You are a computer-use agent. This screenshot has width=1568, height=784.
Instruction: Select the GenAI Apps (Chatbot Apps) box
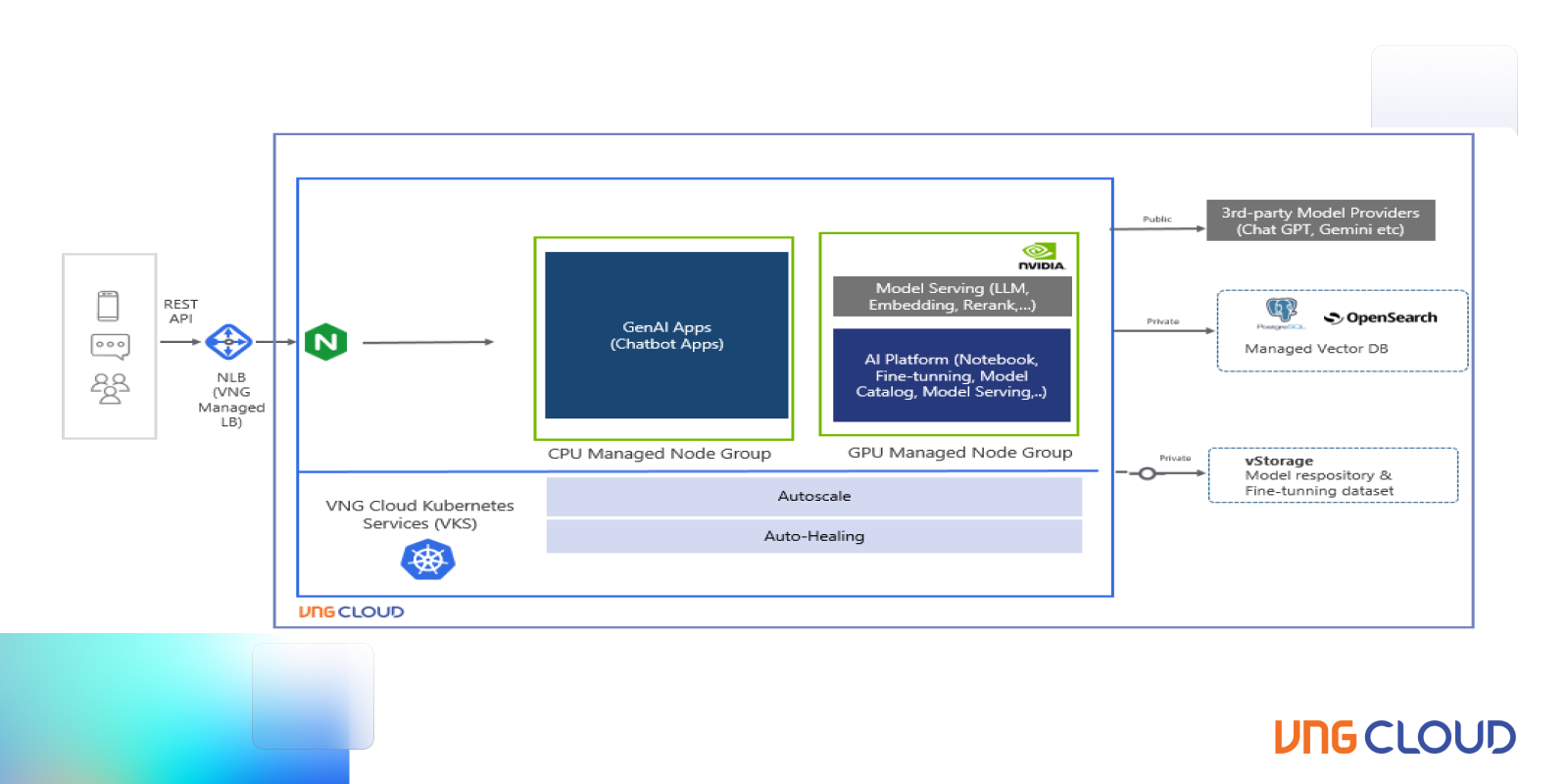[666, 335]
